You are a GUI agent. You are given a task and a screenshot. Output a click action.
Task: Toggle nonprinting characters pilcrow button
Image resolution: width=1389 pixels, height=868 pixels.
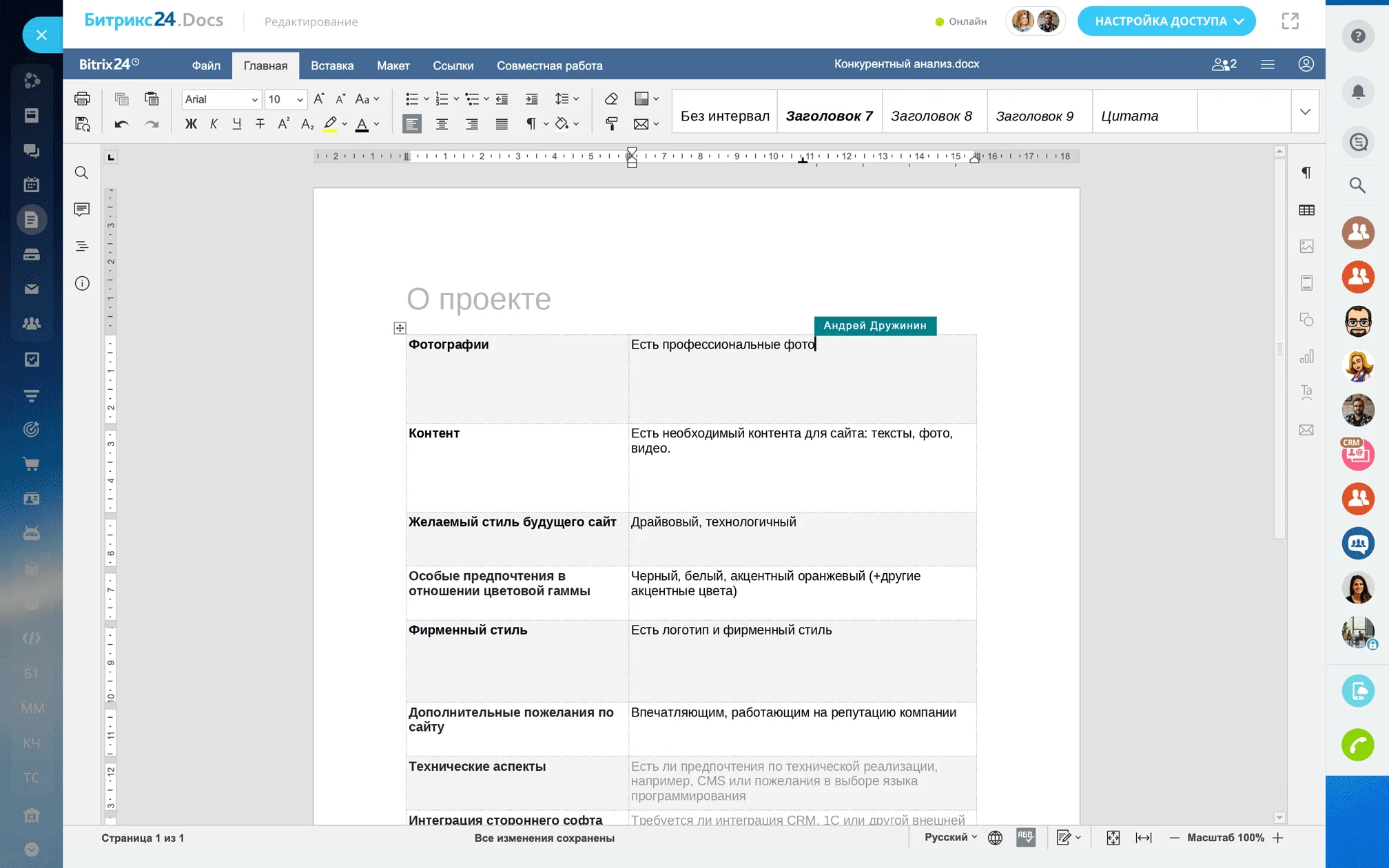(531, 124)
